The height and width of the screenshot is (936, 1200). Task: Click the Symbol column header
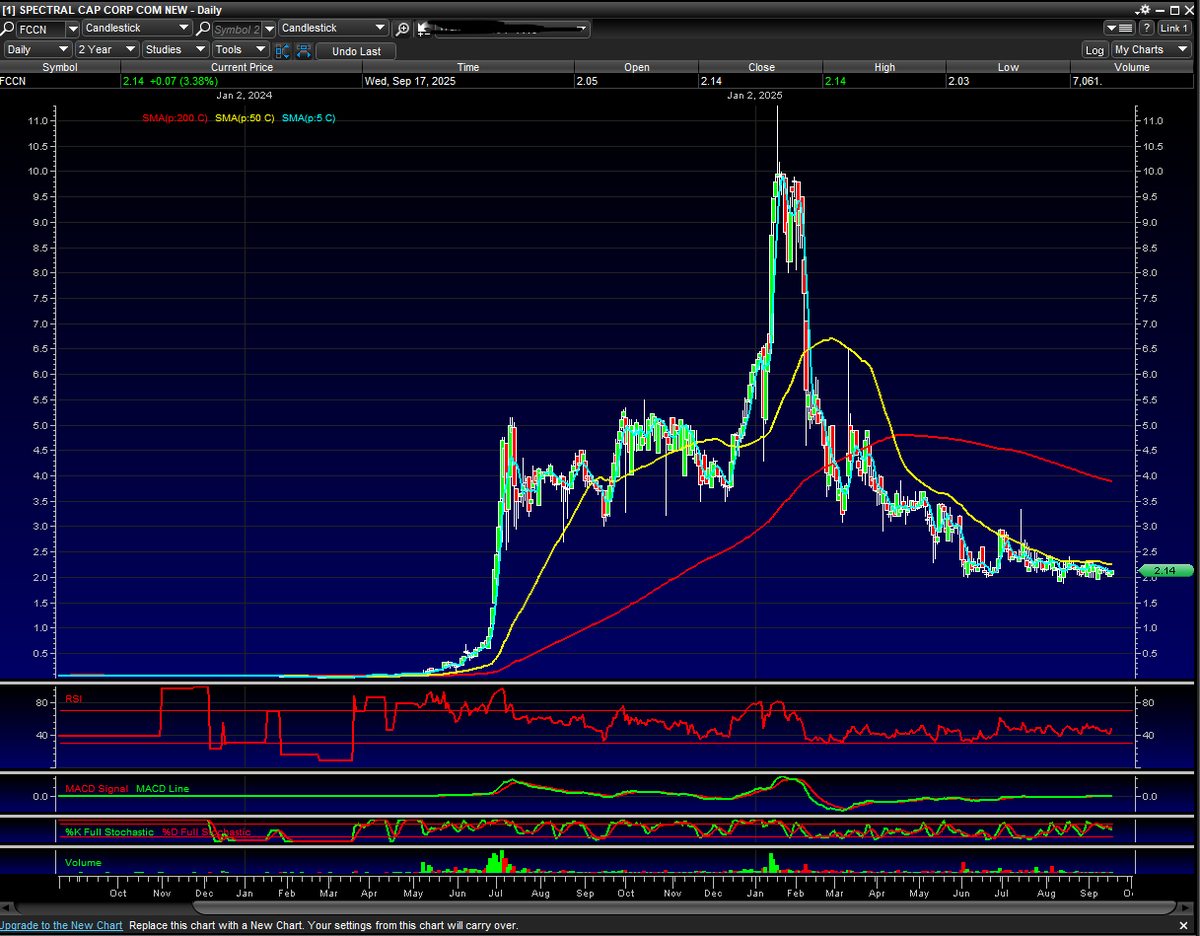[x=59, y=67]
